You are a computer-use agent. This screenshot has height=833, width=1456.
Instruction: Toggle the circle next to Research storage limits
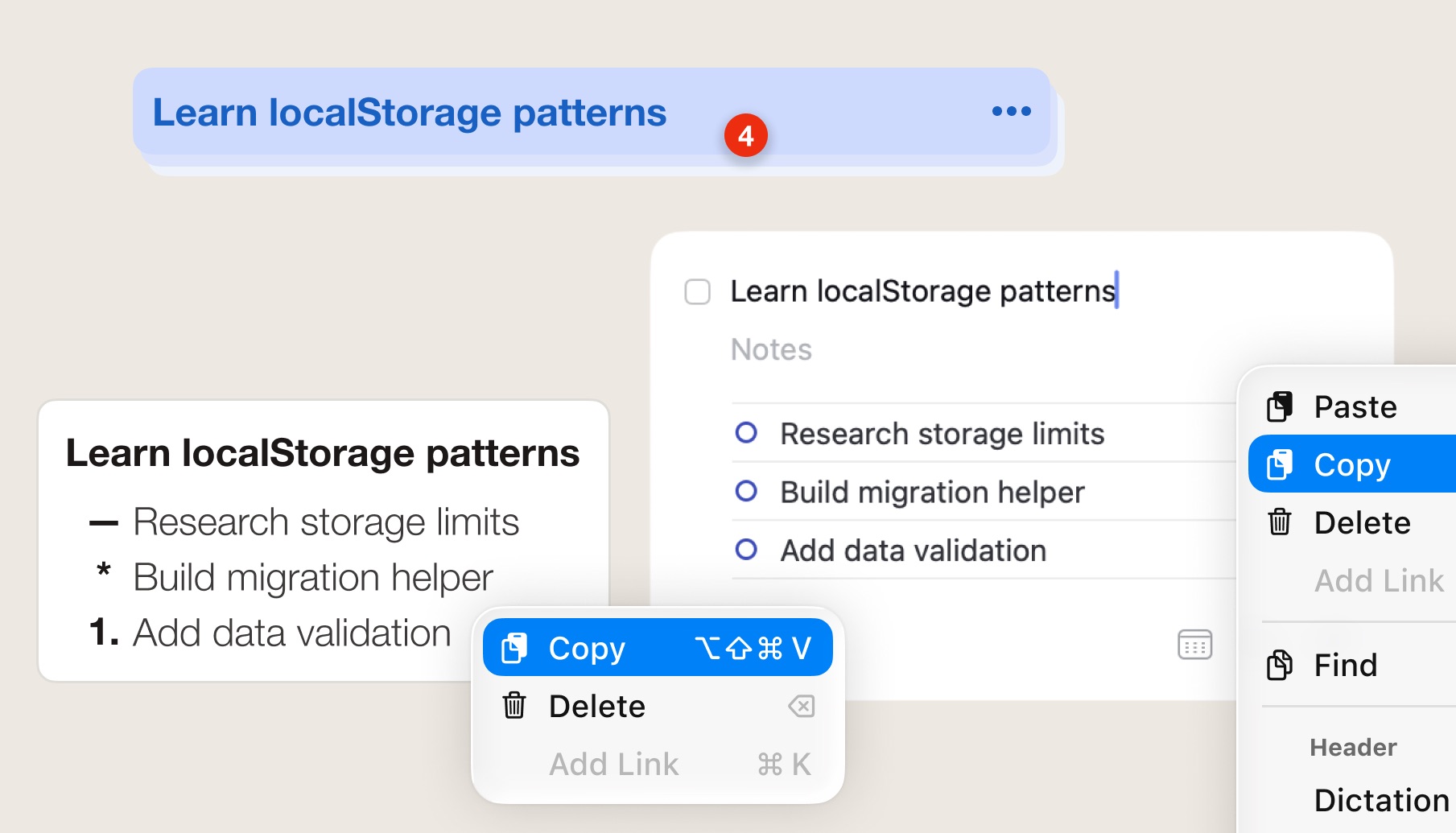747,433
